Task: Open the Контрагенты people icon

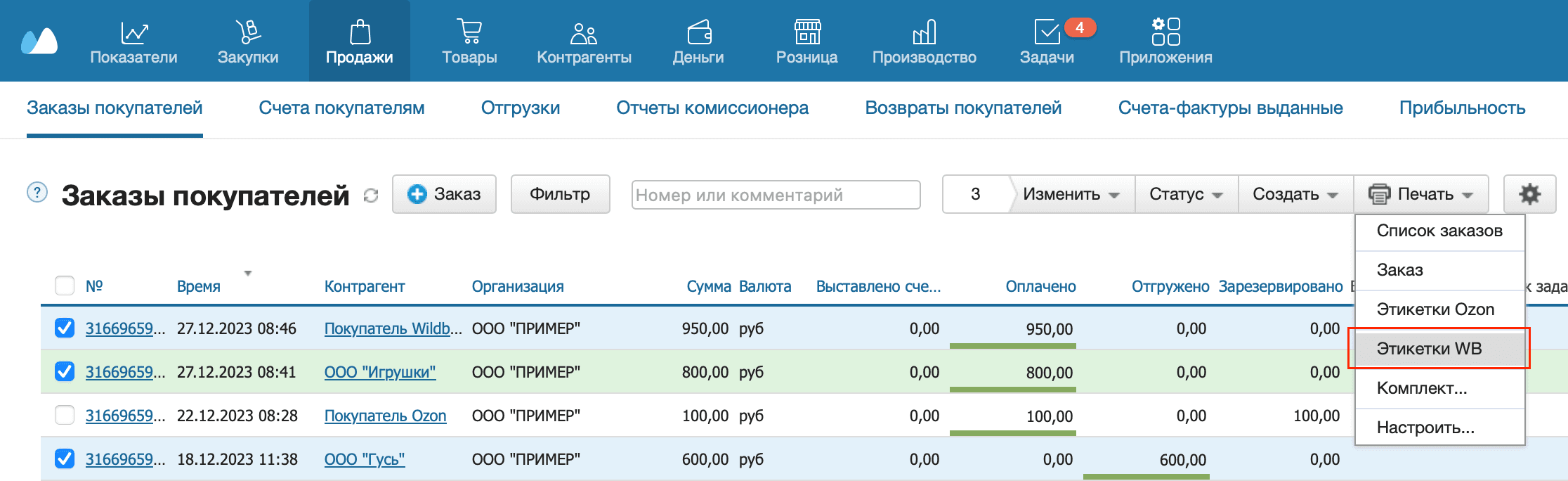Action: (584, 32)
